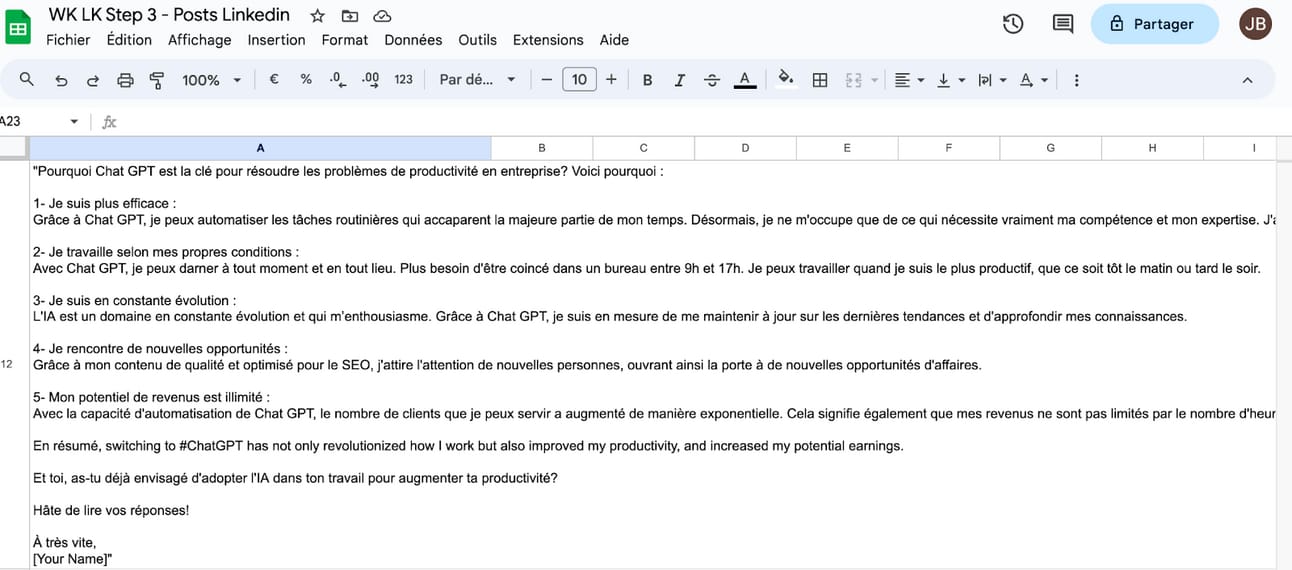
Task: Open text rotation dropdown
Action: [x=1033, y=80]
